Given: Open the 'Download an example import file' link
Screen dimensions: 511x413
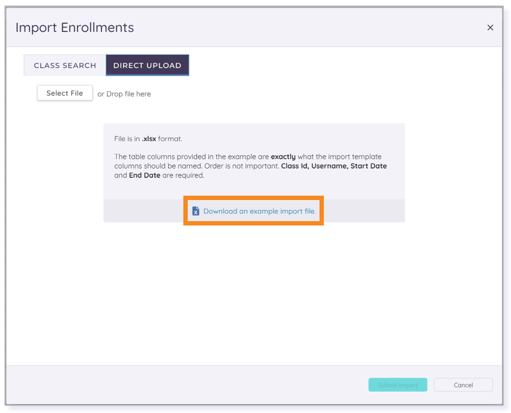Looking at the screenshot, I should [x=259, y=211].
